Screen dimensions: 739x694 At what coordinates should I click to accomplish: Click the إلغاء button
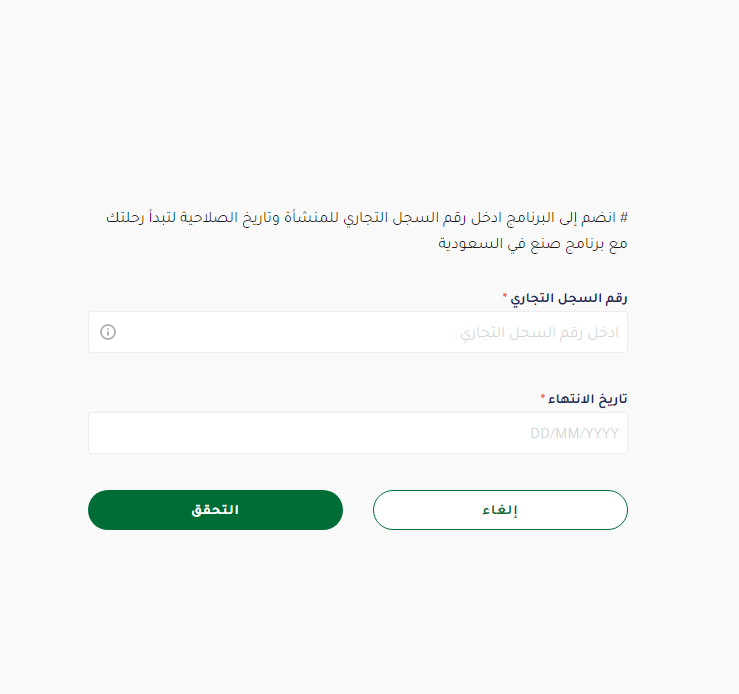click(x=500, y=510)
